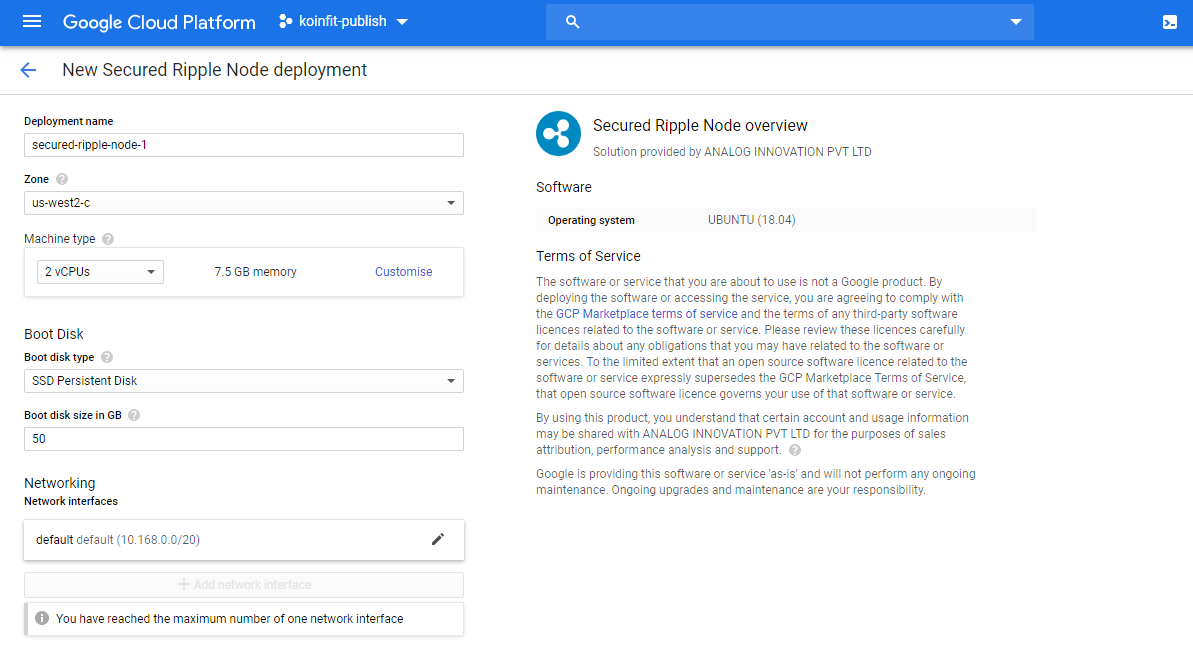Click inside the top search field
This screenshot has width=1193, height=646.
(791, 22)
